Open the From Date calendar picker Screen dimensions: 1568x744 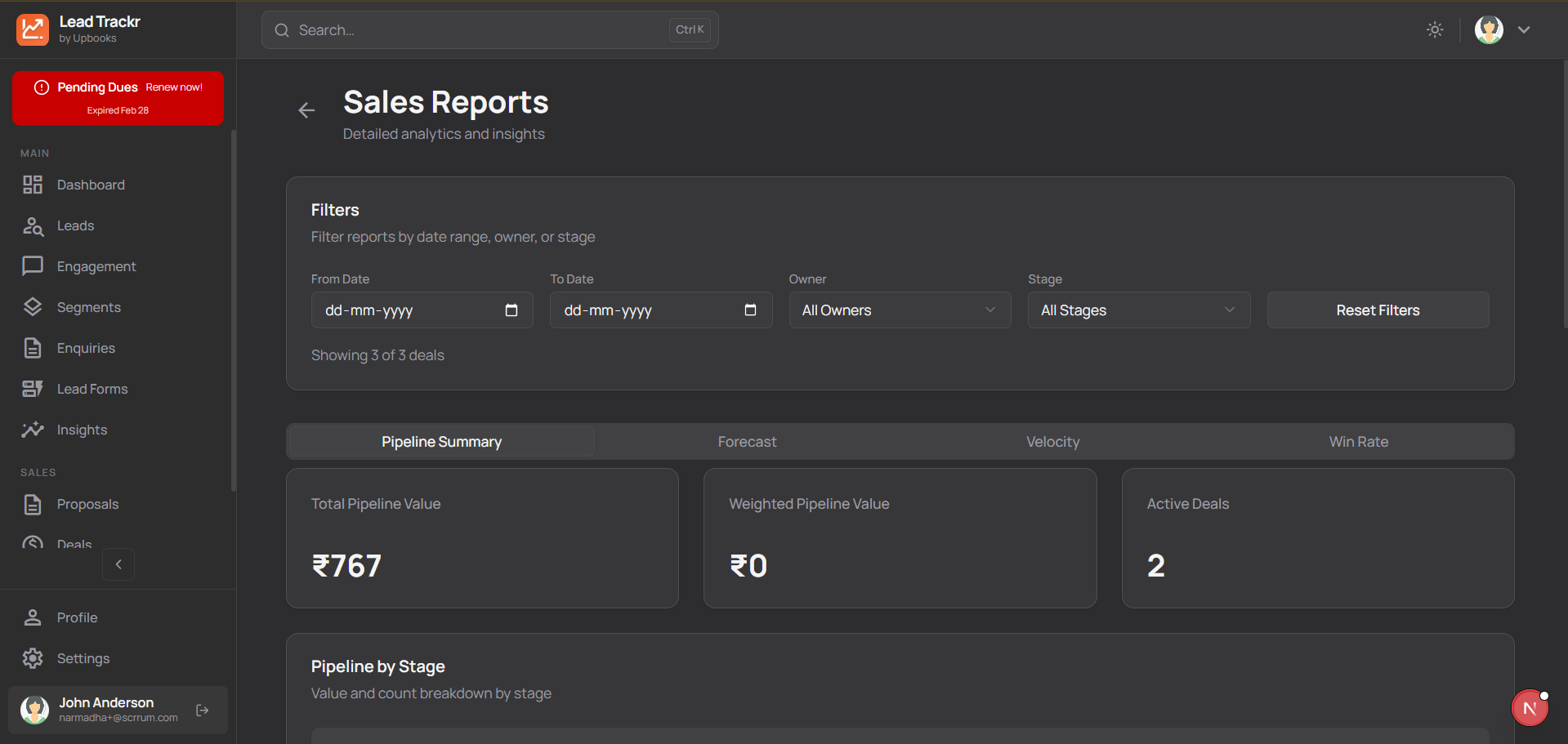(511, 310)
